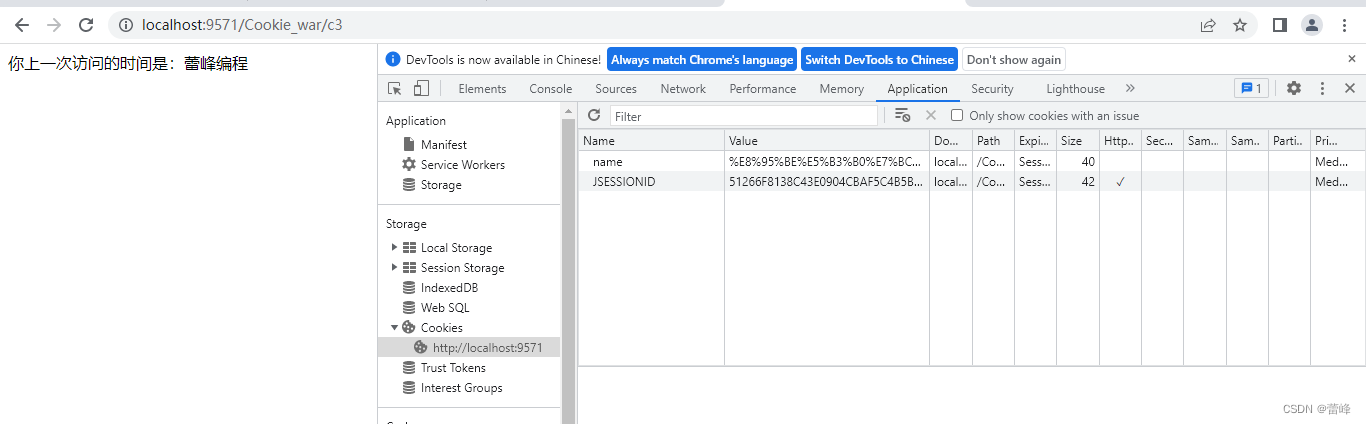Refresh the cookies table
Viewport: 1366px width, 424px height.
(x=594, y=115)
